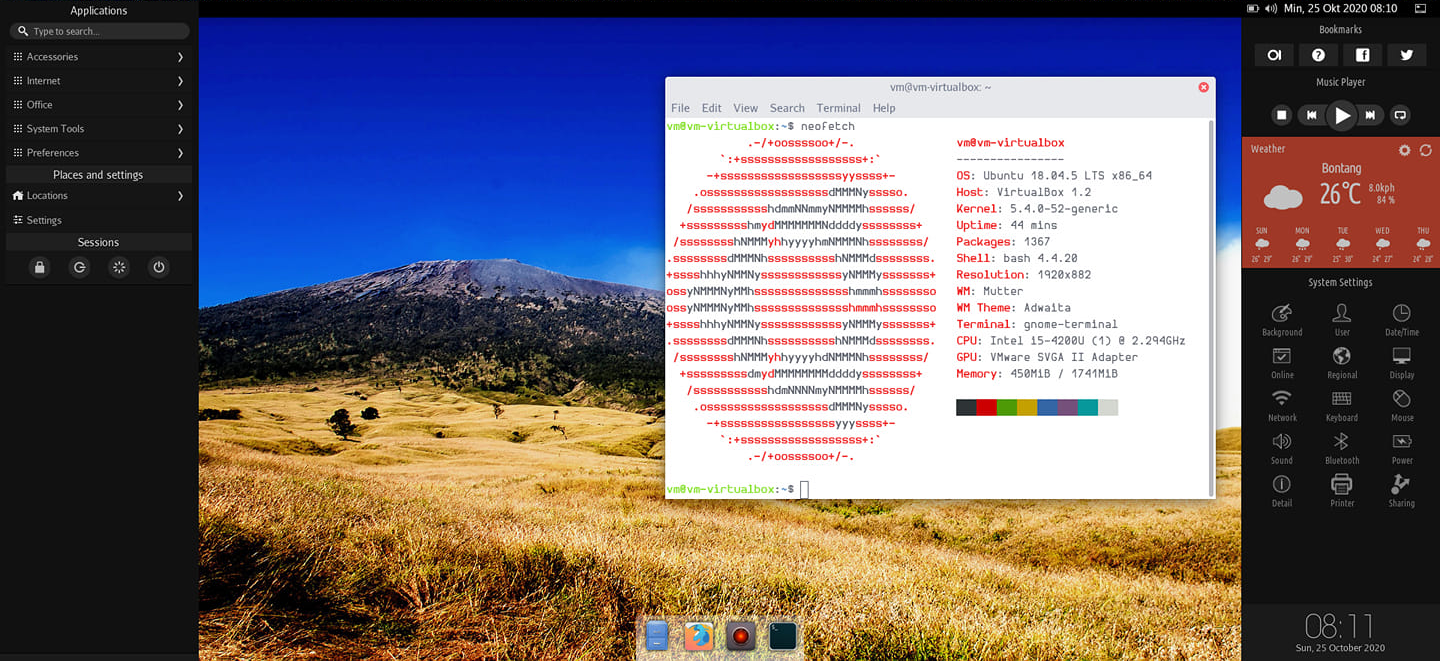Open the Printer settings icon
1440x661 pixels.
point(1342,489)
